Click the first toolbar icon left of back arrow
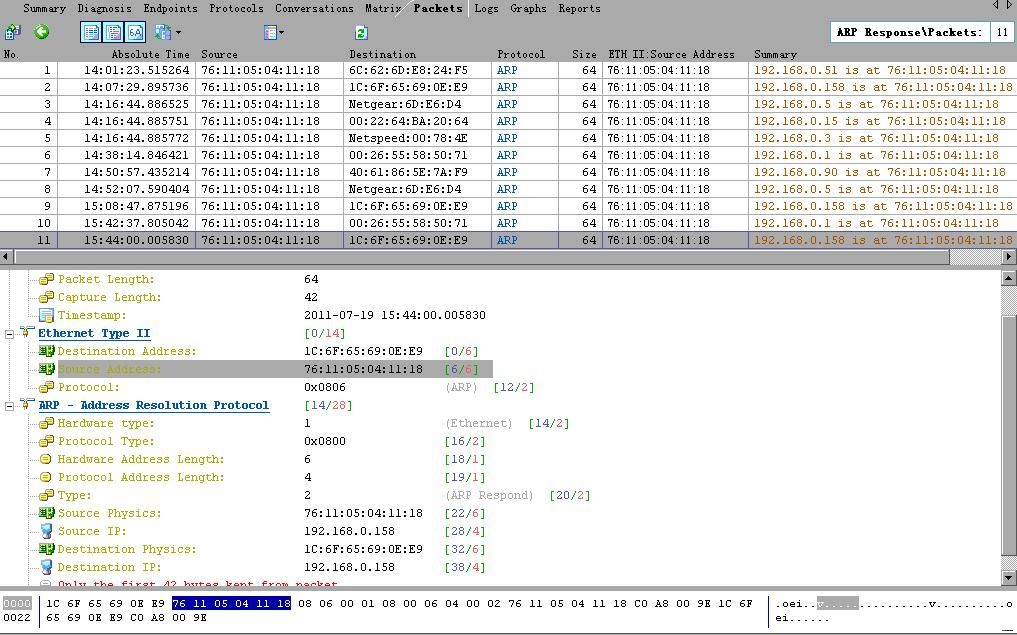Screen dimensions: 1017x635 pyautogui.click(x=13, y=32)
